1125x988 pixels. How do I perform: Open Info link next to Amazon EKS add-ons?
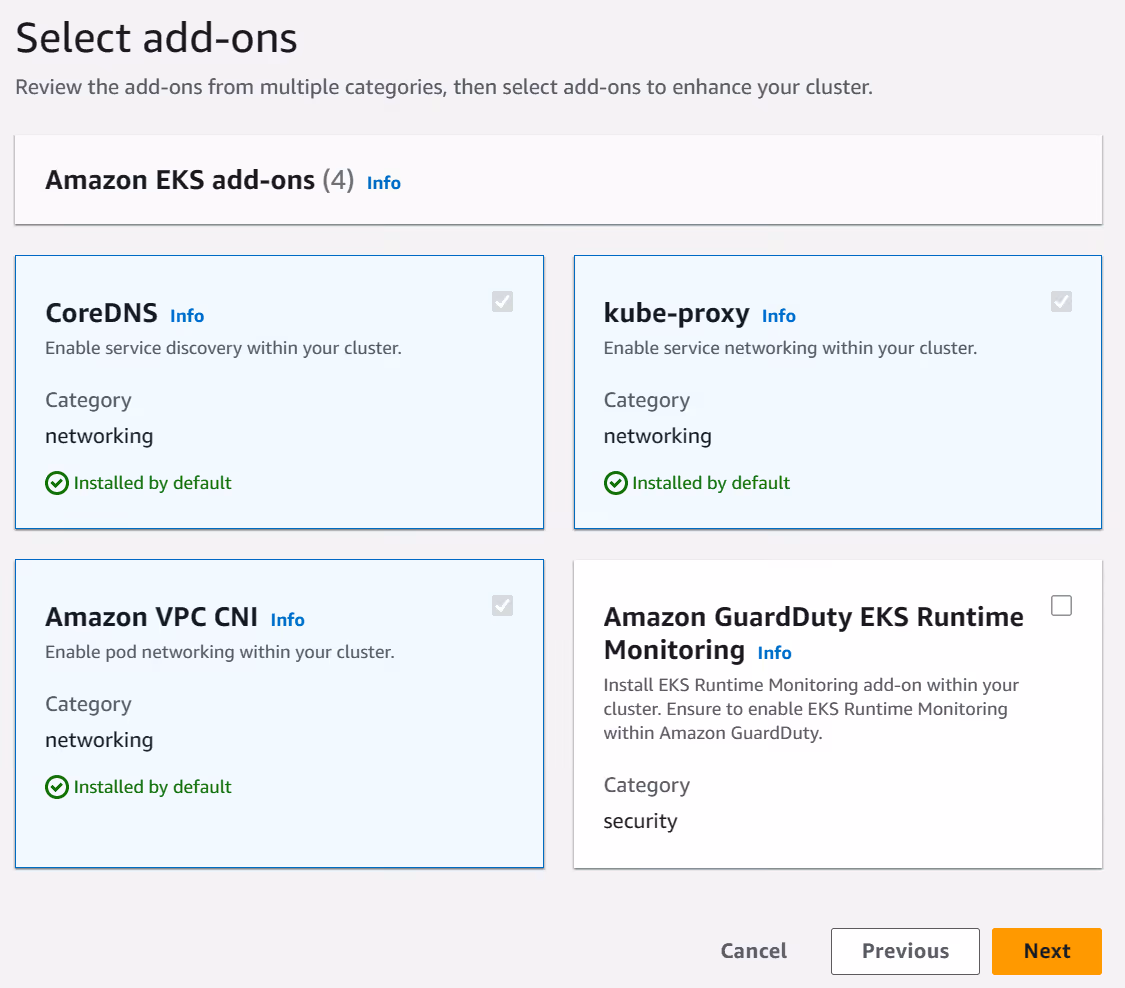pos(384,183)
